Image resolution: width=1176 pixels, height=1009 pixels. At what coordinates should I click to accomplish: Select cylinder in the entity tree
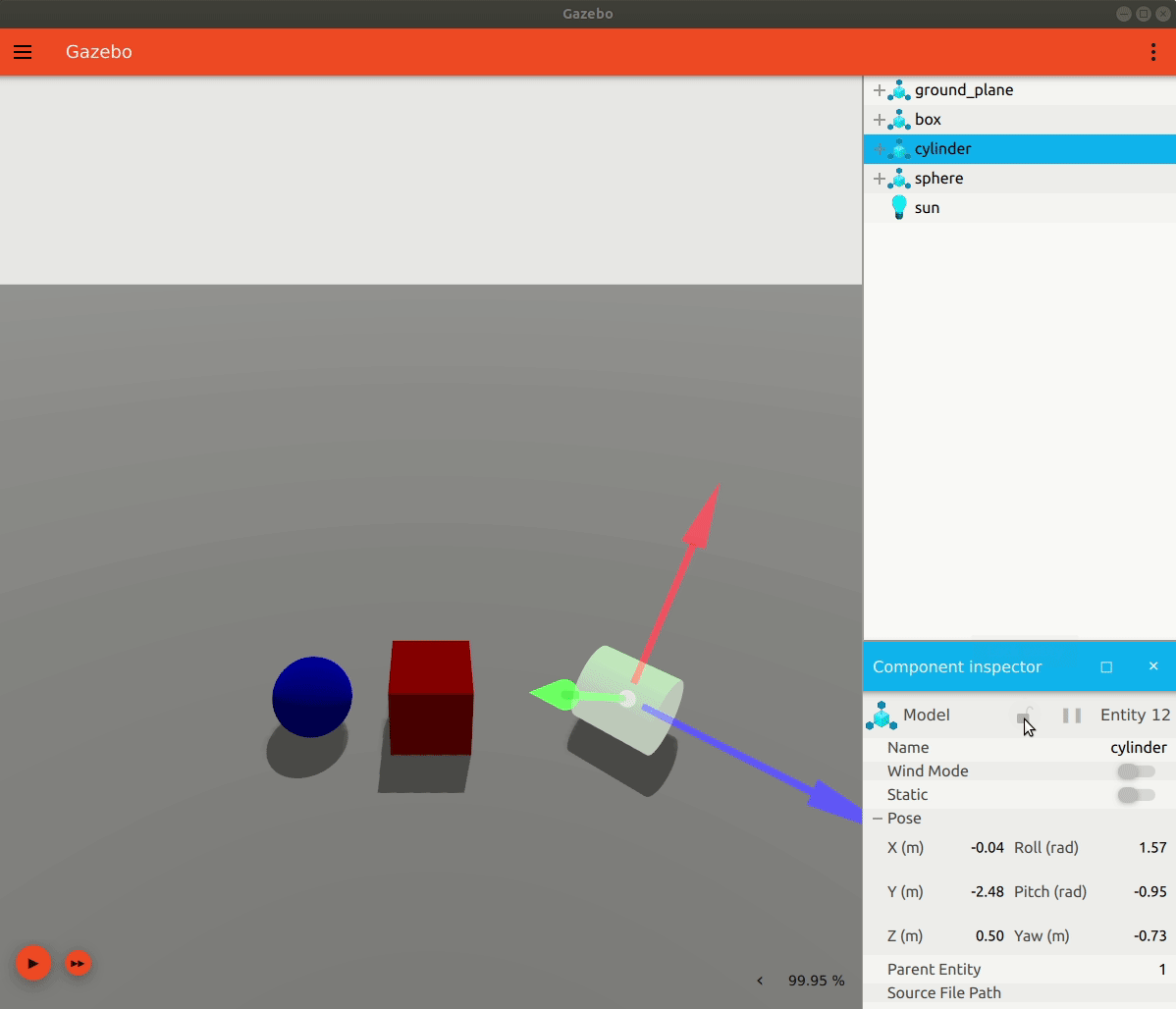click(x=942, y=148)
